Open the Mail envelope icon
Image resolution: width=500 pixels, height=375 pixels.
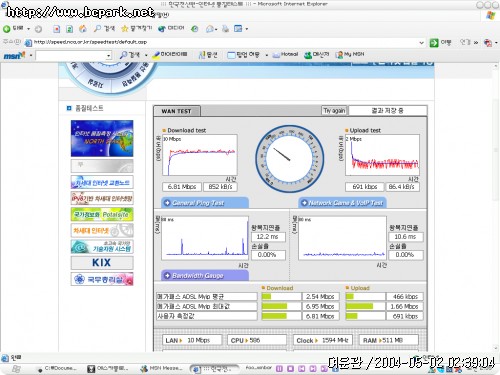point(210,29)
